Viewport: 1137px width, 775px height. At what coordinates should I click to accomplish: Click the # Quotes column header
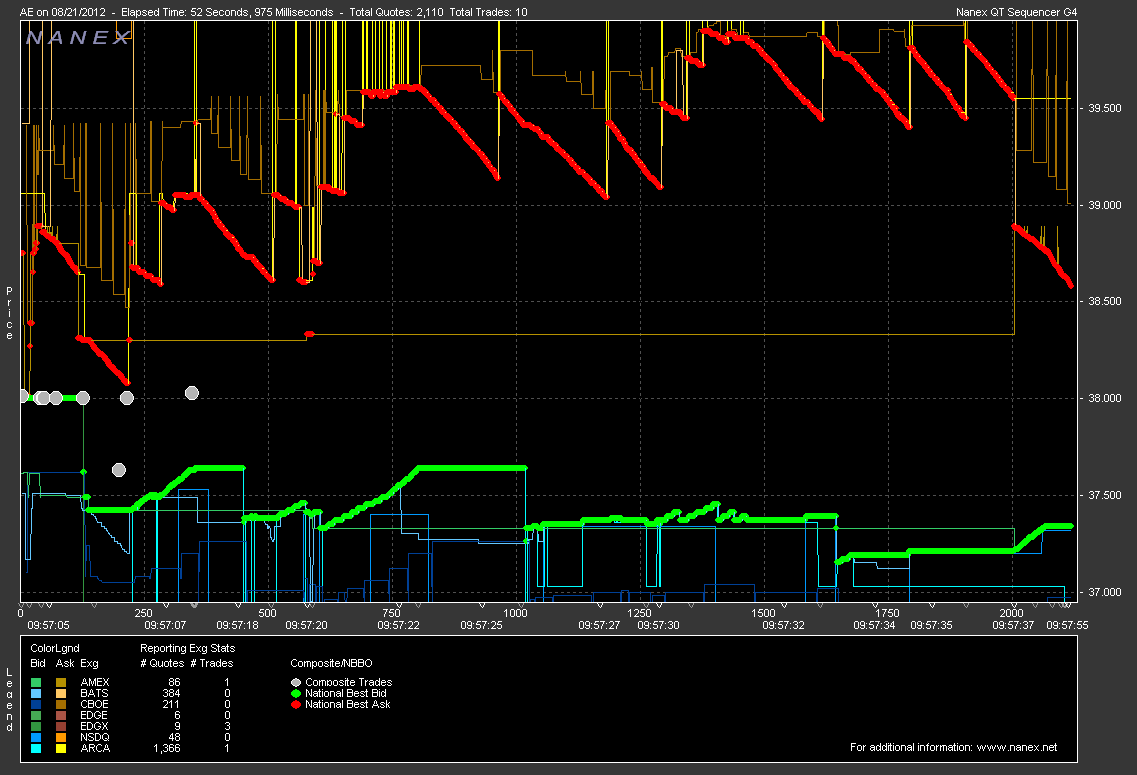[x=162, y=663]
